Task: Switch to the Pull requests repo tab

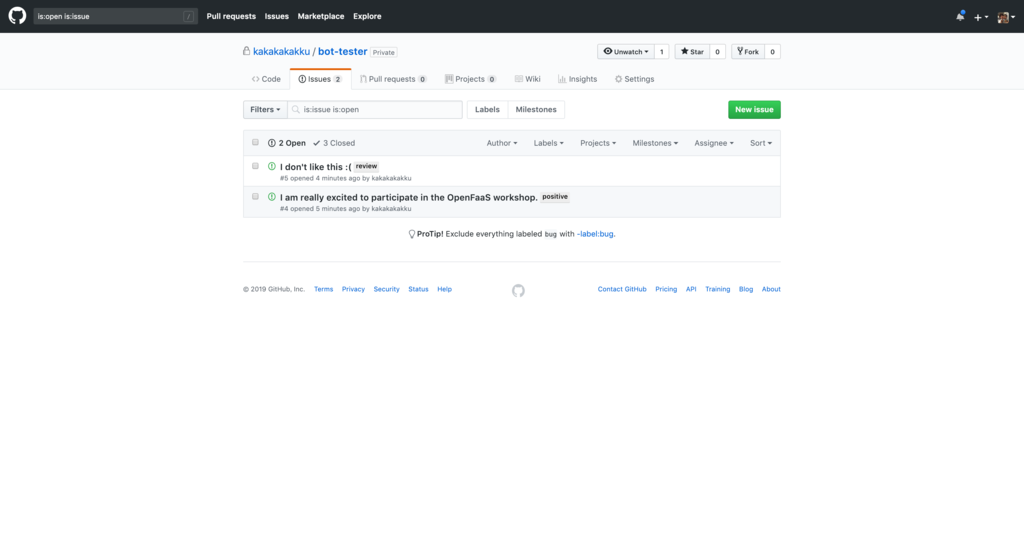Action: click(393, 79)
